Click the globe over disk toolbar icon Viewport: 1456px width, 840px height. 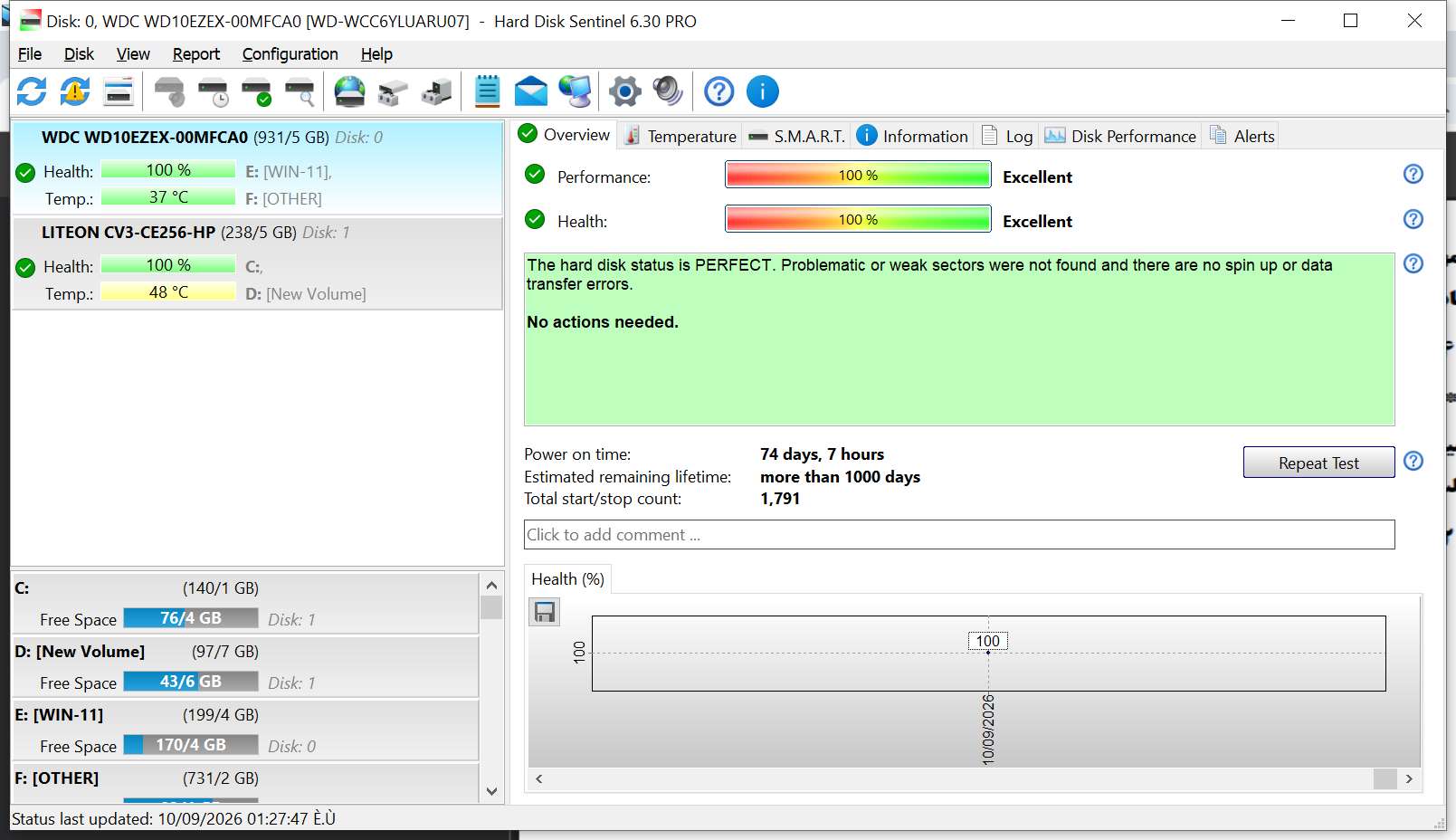349,91
